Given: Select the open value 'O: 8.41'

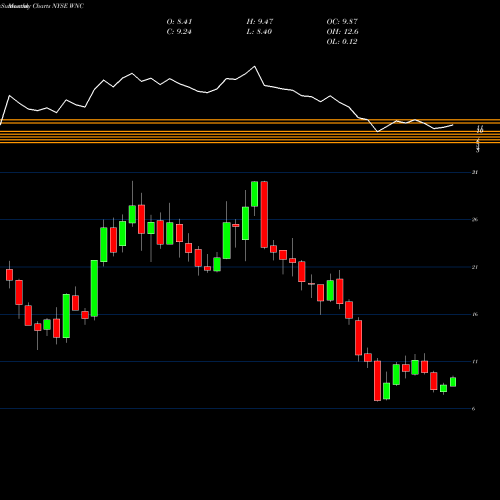Looking at the screenshot, I should point(179,22).
